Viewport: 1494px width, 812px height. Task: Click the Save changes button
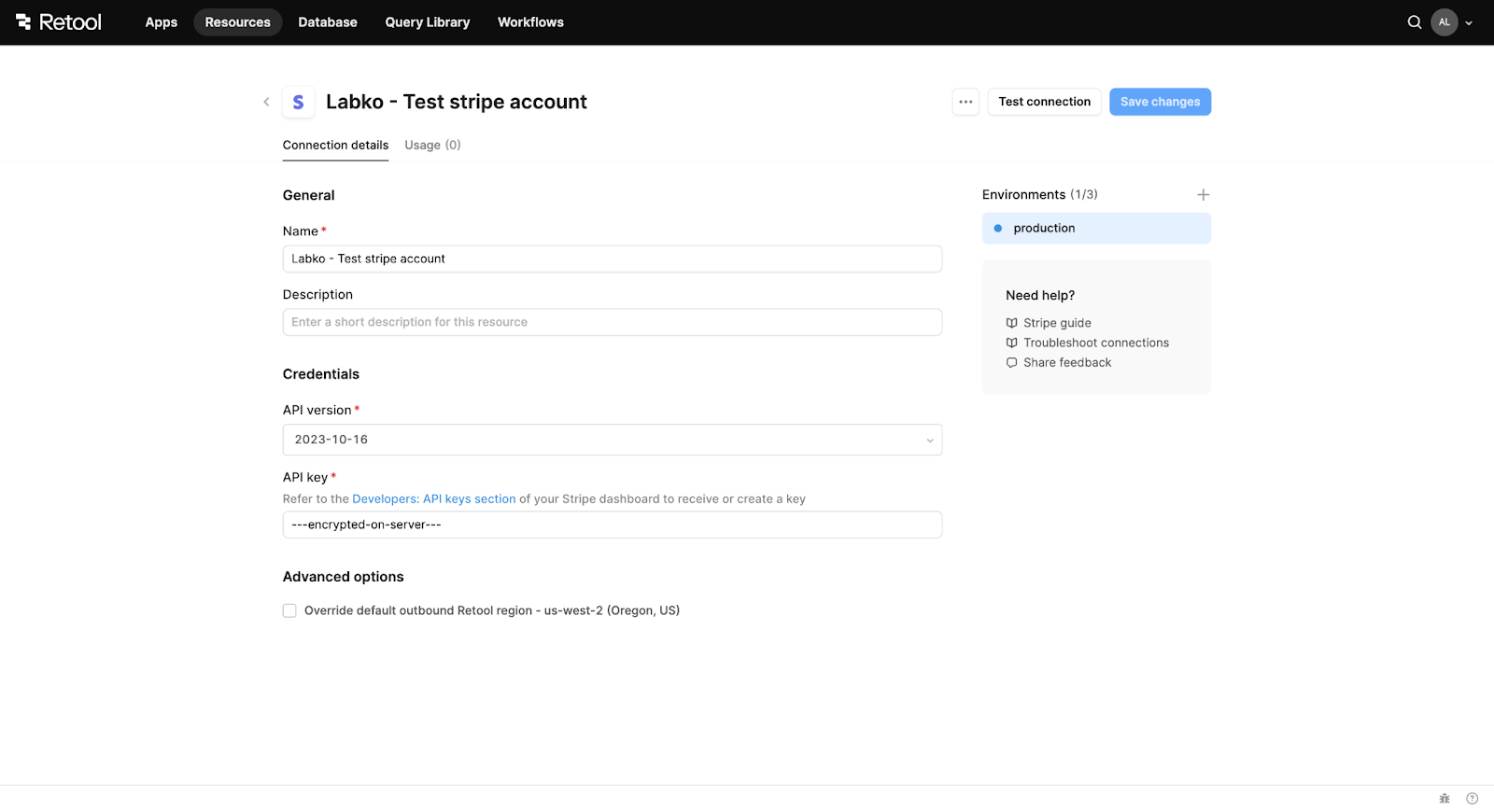pyautogui.click(x=1160, y=102)
